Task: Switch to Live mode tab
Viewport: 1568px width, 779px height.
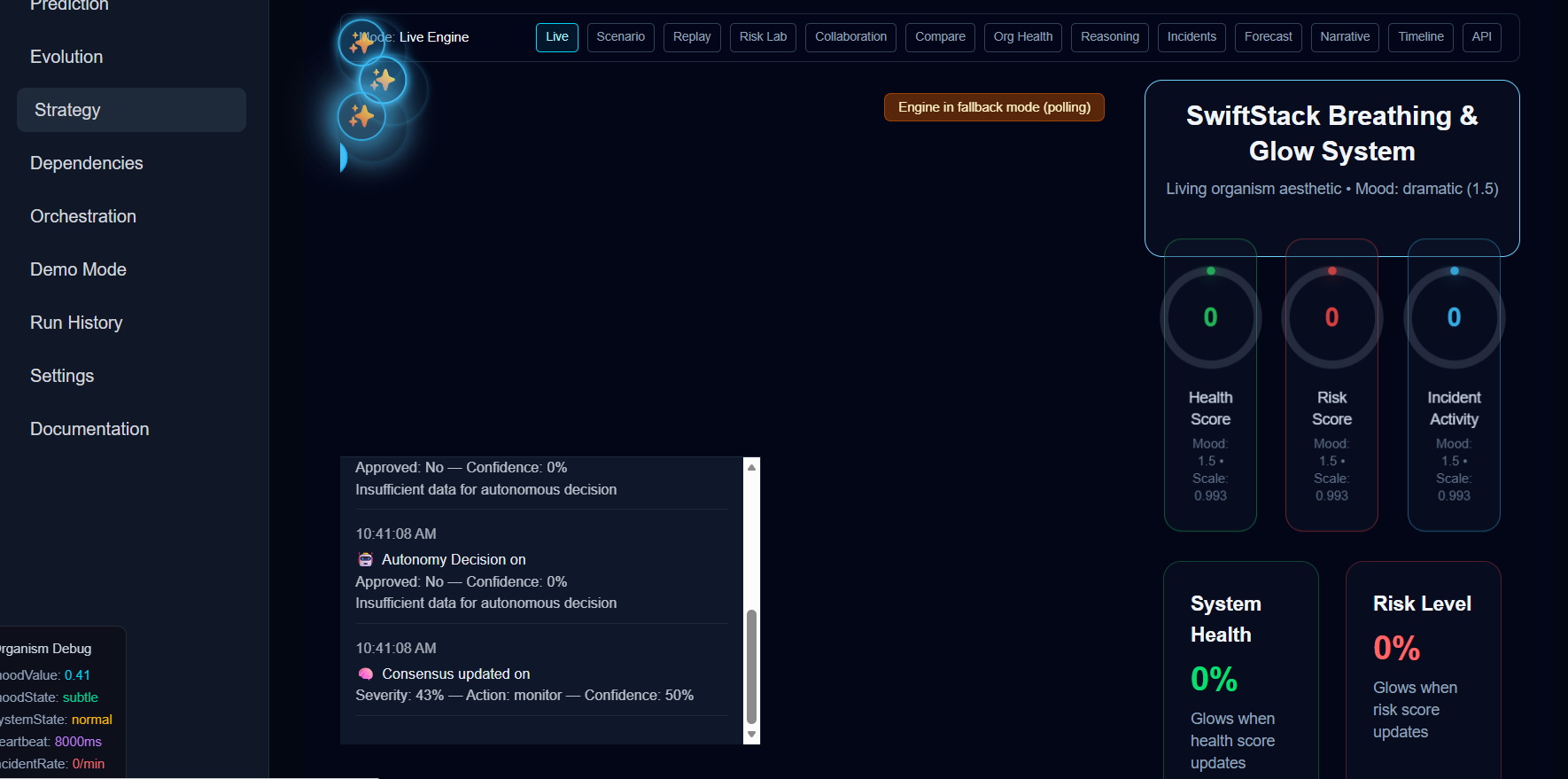Action: pos(557,37)
